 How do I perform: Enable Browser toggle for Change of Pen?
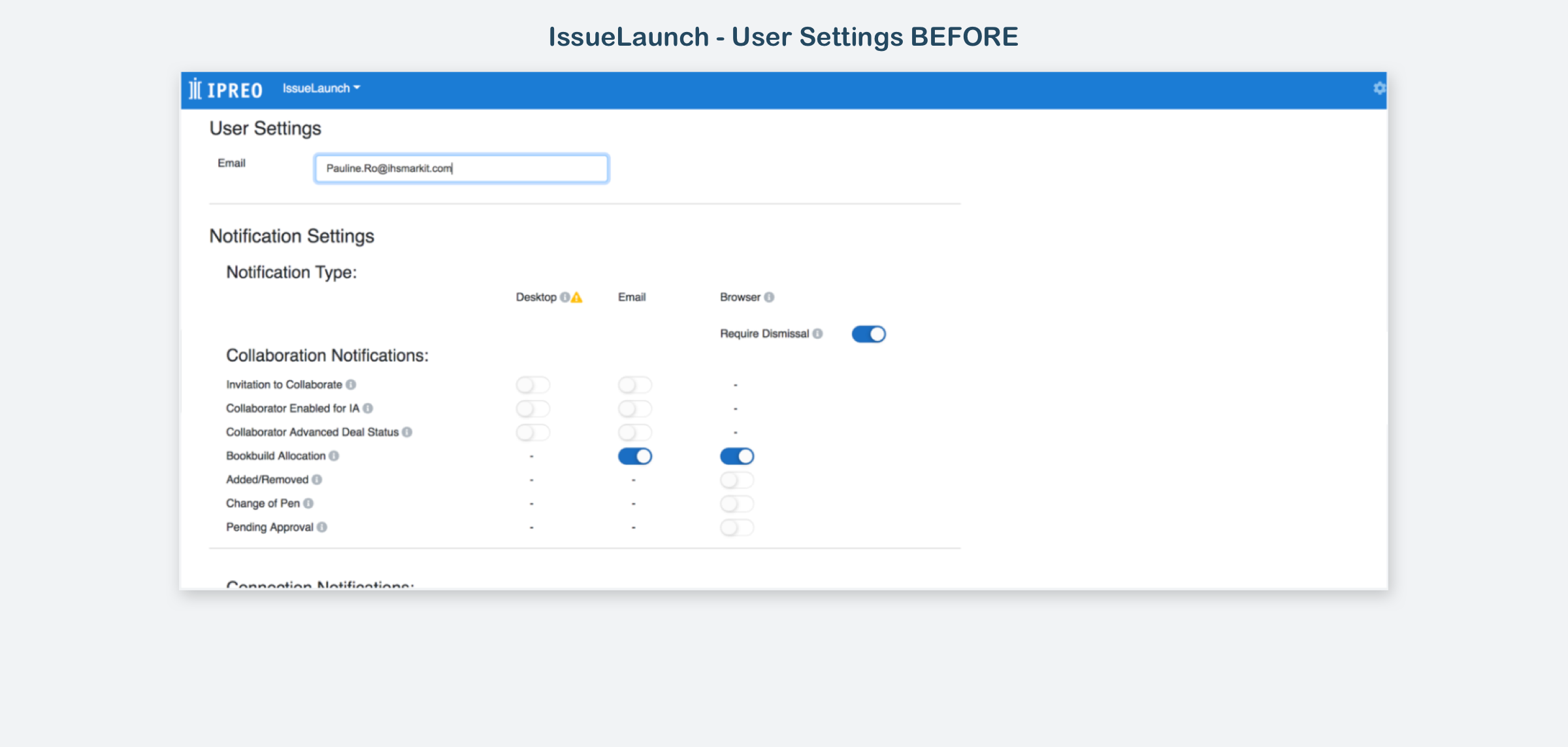[737, 503]
